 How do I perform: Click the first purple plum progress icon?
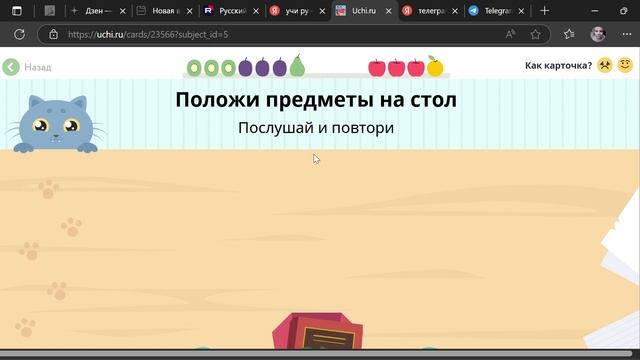tap(245, 67)
